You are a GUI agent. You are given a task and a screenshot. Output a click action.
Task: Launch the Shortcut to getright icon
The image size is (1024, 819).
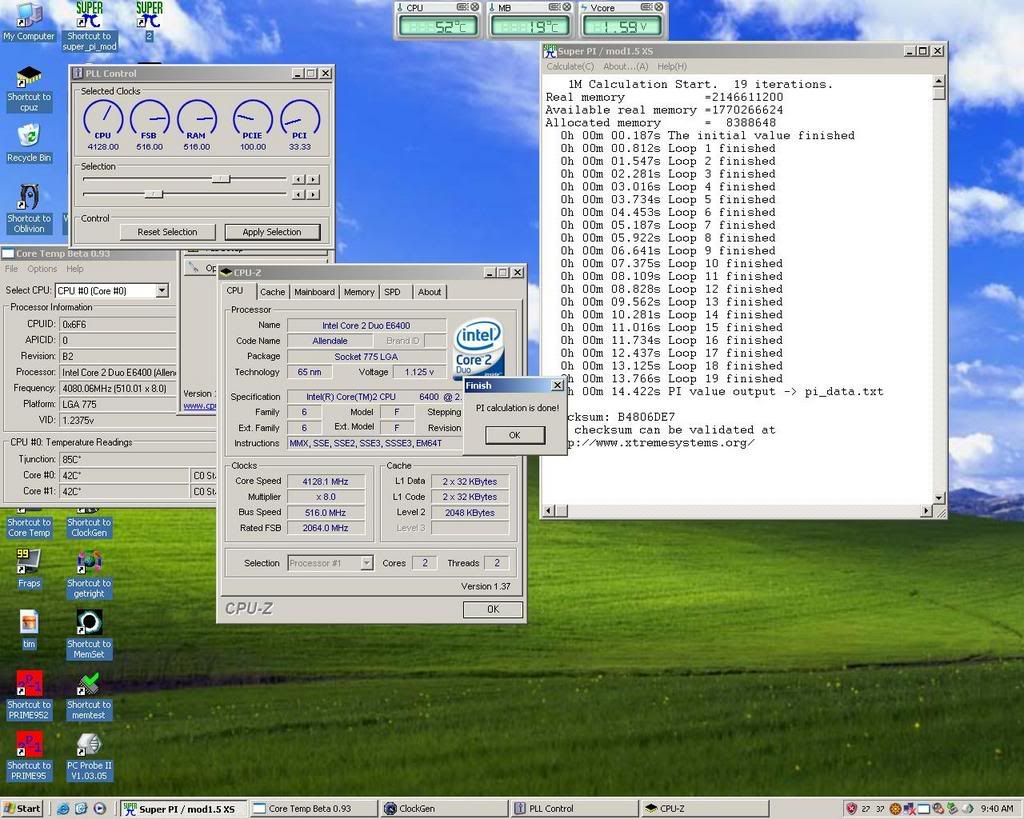click(x=89, y=563)
